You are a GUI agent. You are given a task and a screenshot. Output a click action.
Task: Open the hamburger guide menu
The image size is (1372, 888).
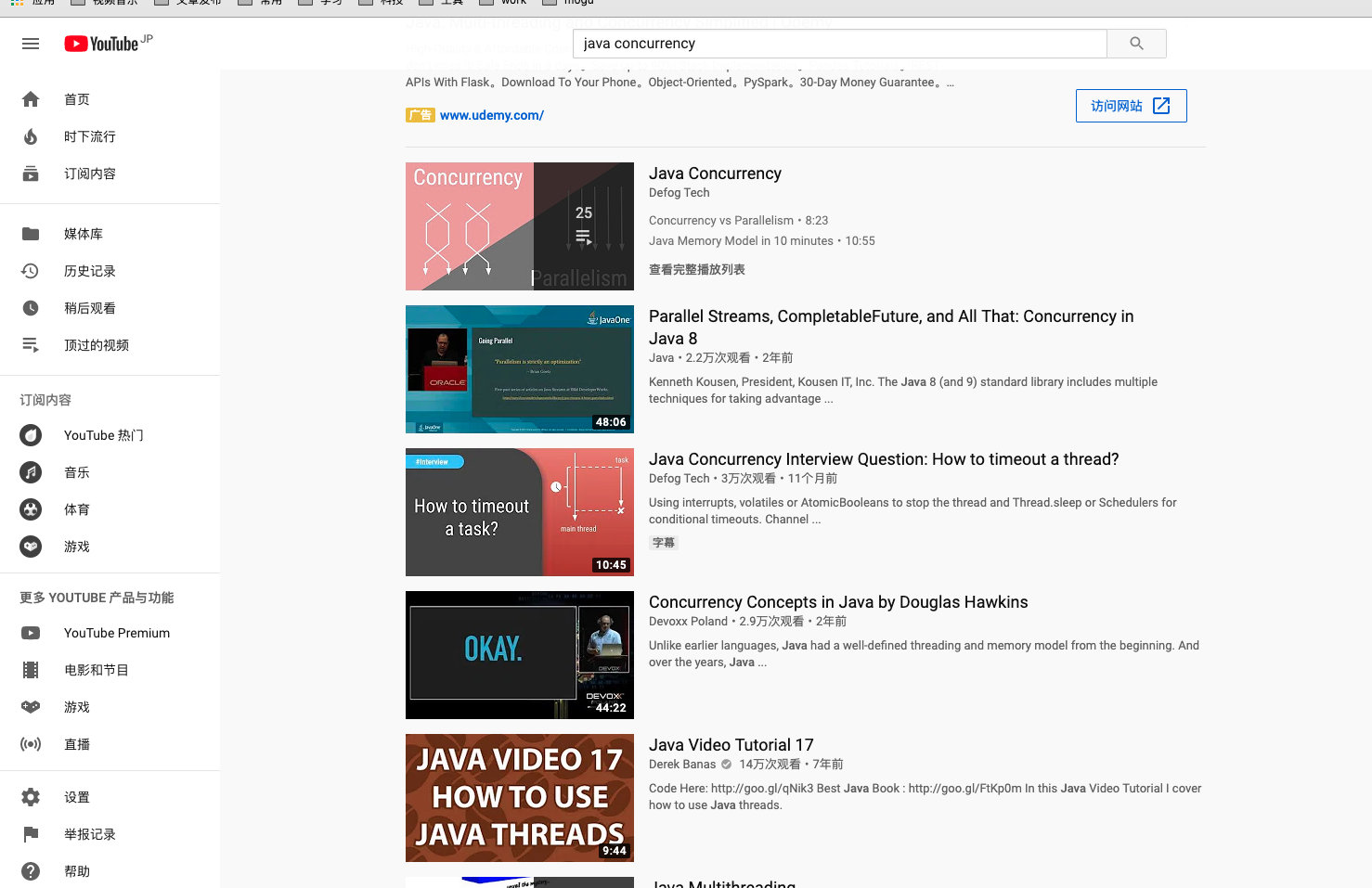[31, 44]
